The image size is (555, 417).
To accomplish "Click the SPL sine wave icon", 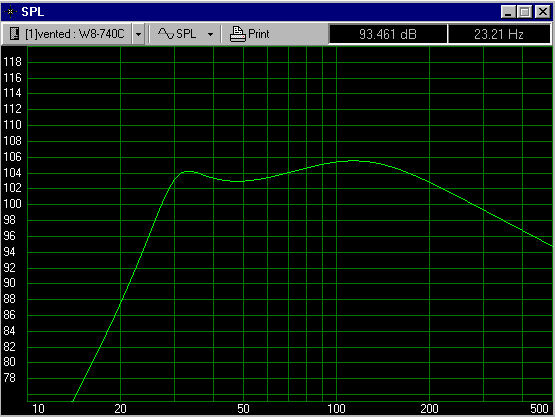I will click(166, 34).
